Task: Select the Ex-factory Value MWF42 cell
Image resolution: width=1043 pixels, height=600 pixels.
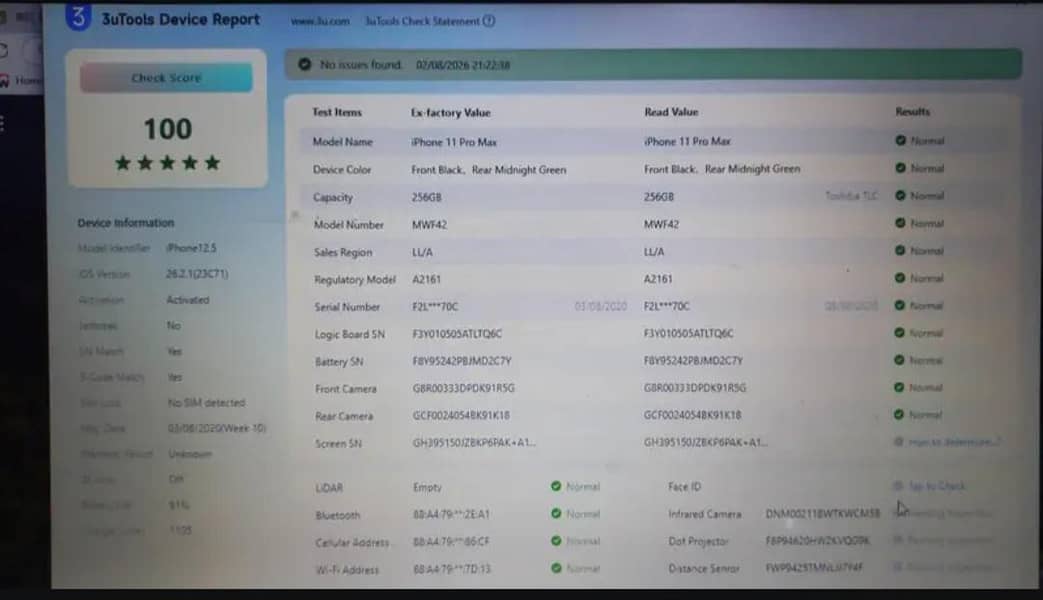Action: coord(430,225)
